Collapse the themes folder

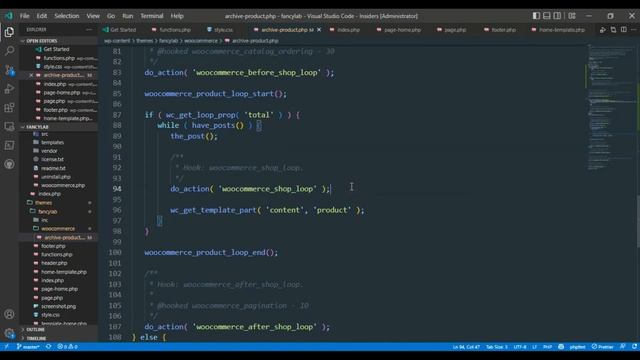[x=43, y=203]
